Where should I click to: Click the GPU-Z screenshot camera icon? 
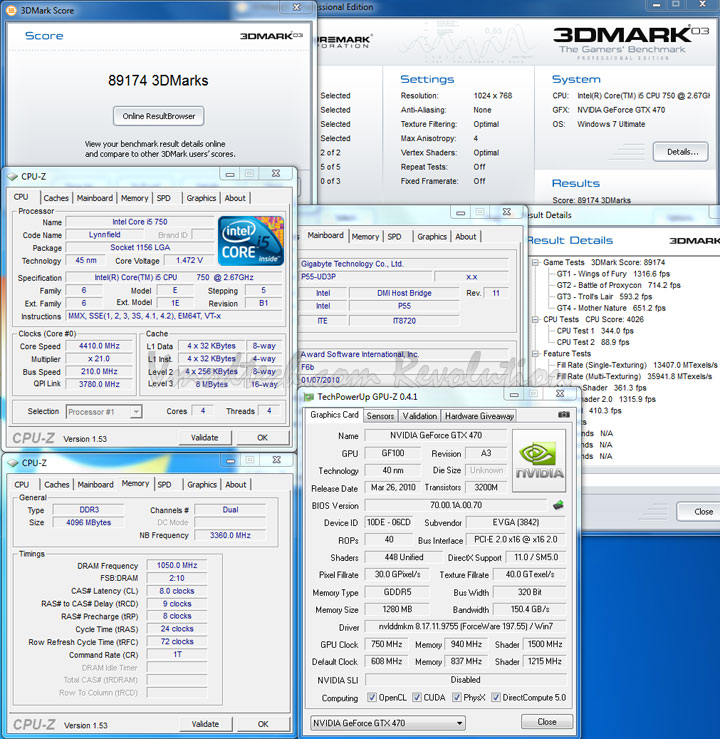[x=564, y=415]
